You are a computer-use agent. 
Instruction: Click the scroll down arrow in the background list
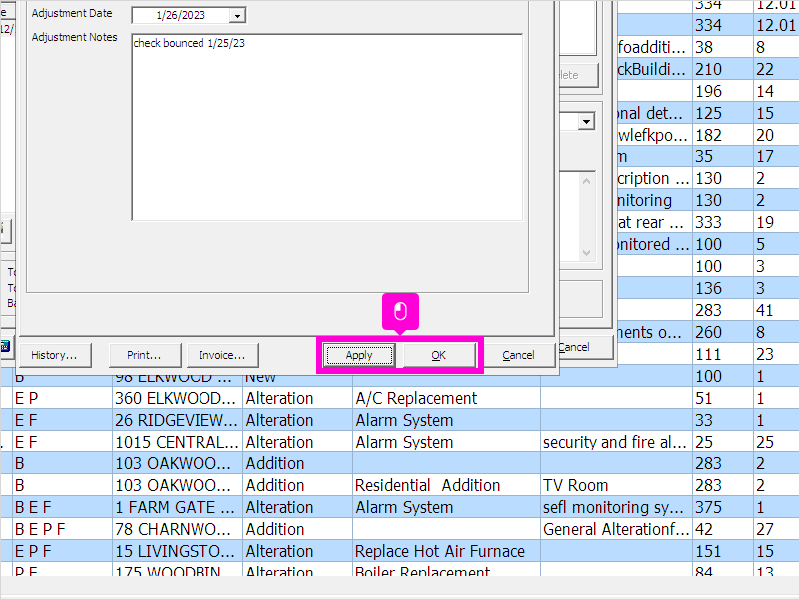coord(586,253)
